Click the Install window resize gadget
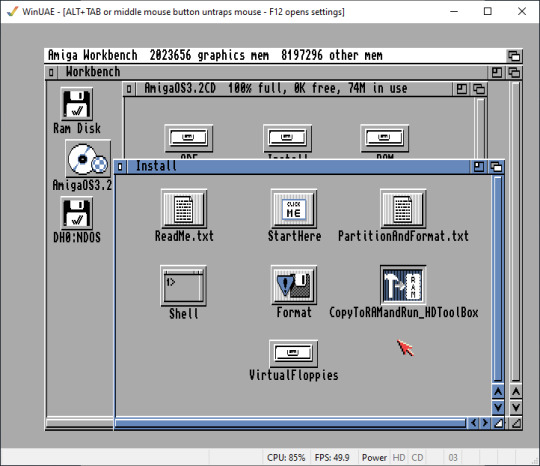This screenshot has height=466, width=540. (x=498, y=423)
